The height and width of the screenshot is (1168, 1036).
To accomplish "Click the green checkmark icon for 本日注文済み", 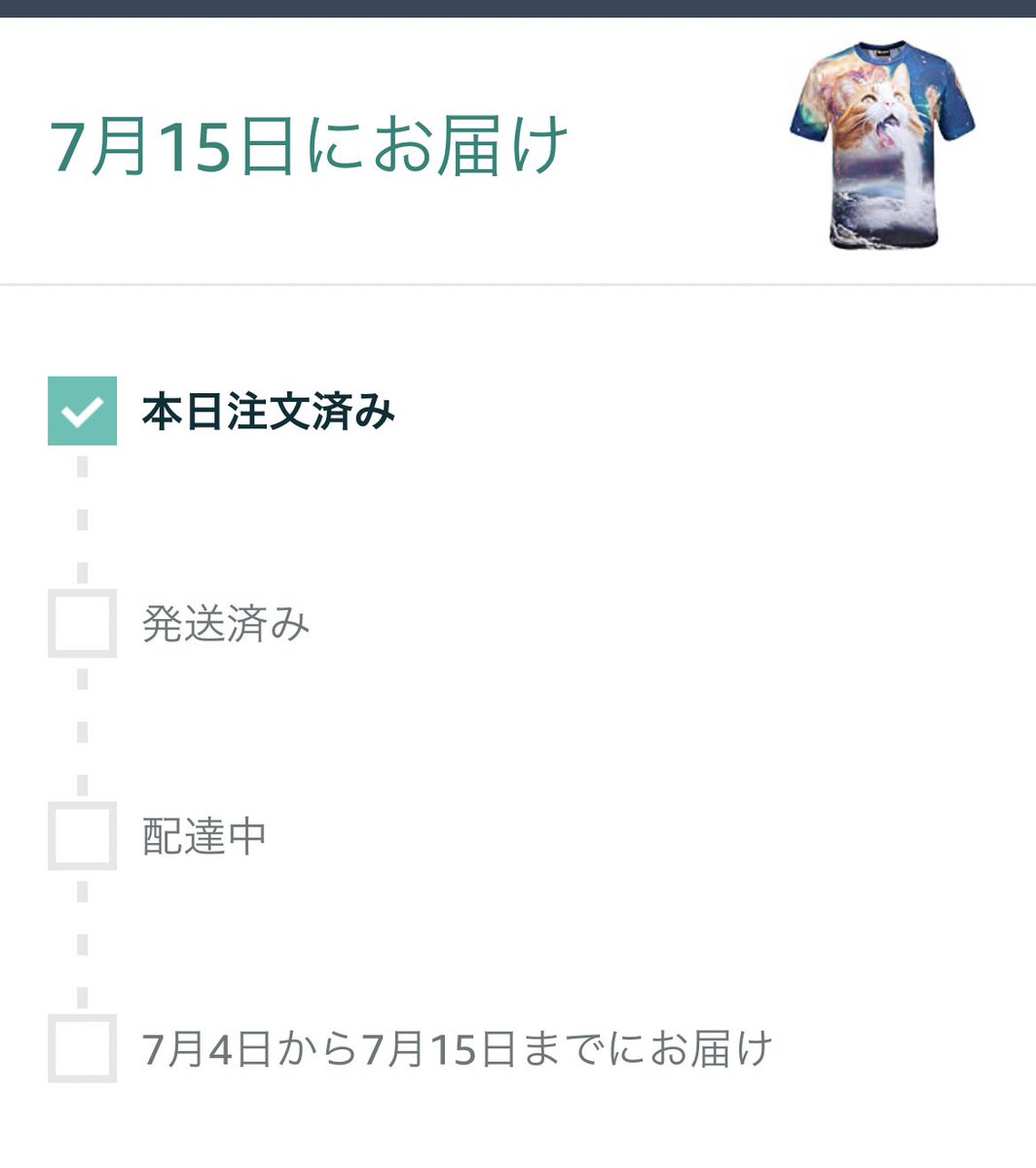I will tap(82, 411).
